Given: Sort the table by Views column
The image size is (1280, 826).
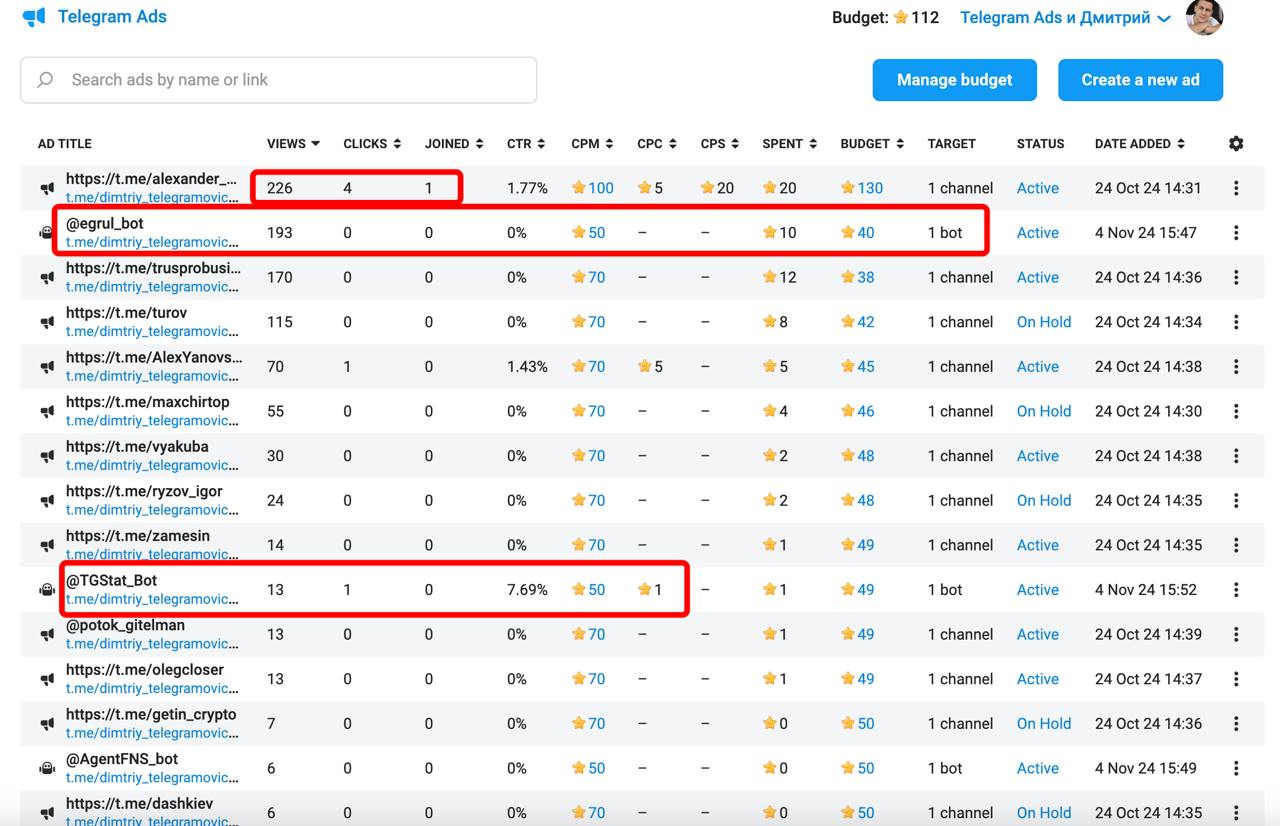Looking at the screenshot, I should tap(293, 143).
